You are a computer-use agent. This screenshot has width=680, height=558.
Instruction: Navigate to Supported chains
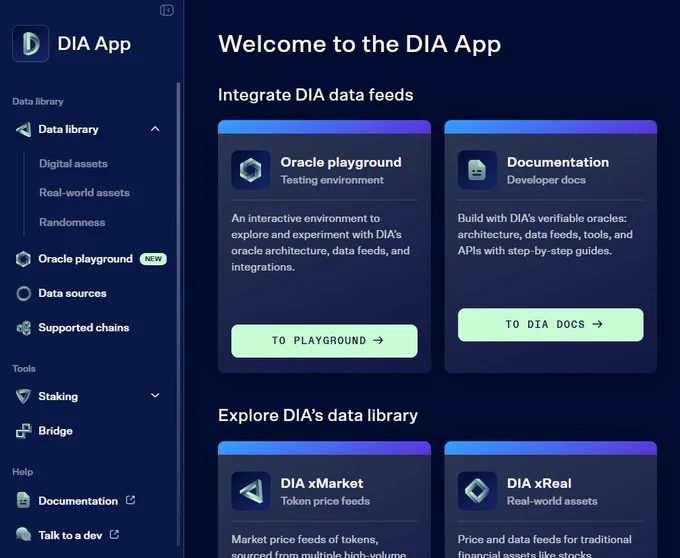pyautogui.click(x=84, y=327)
